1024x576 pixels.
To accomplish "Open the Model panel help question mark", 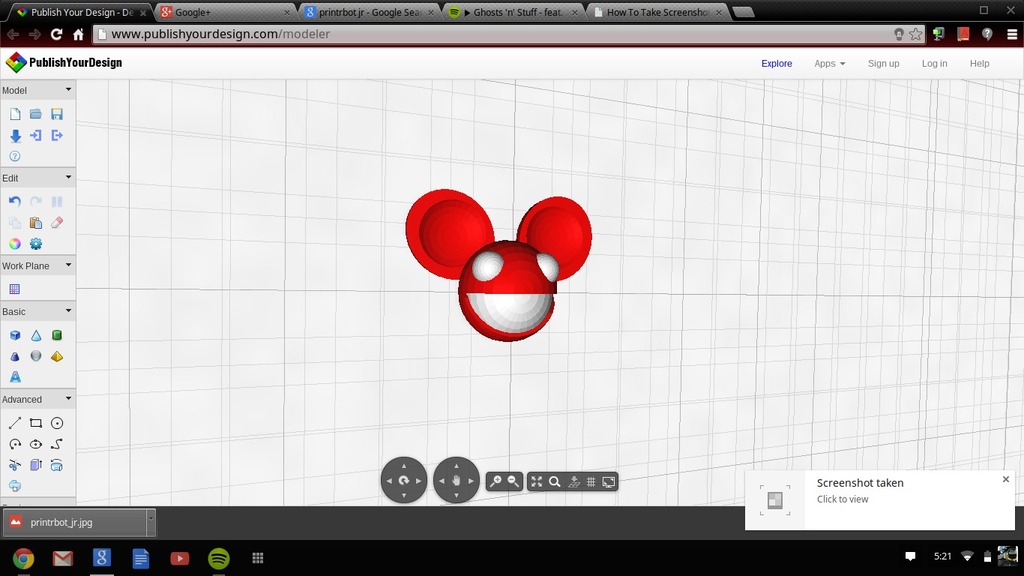I will tap(15, 156).
